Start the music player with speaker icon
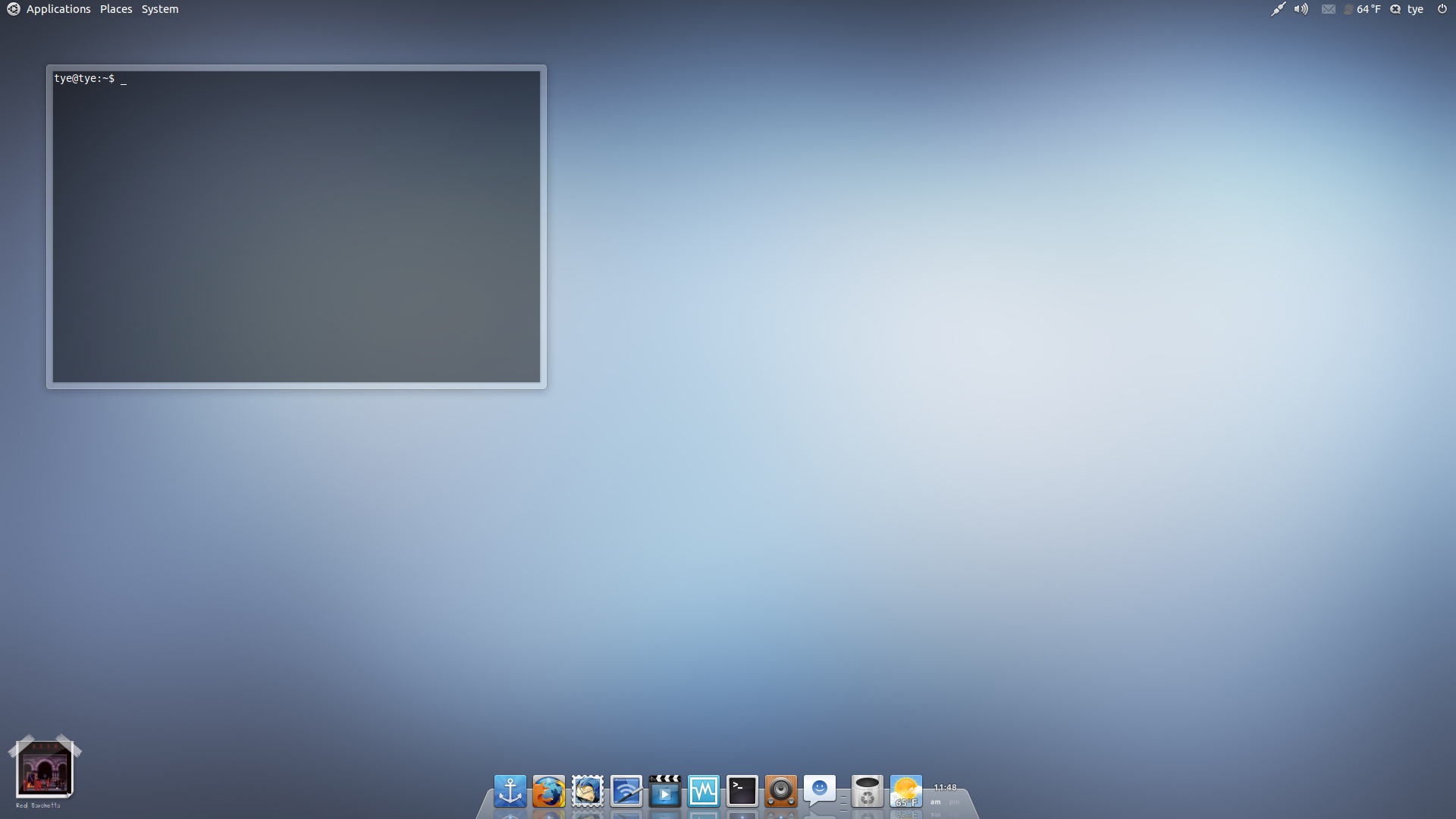1456x819 pixels. (782, 792)
